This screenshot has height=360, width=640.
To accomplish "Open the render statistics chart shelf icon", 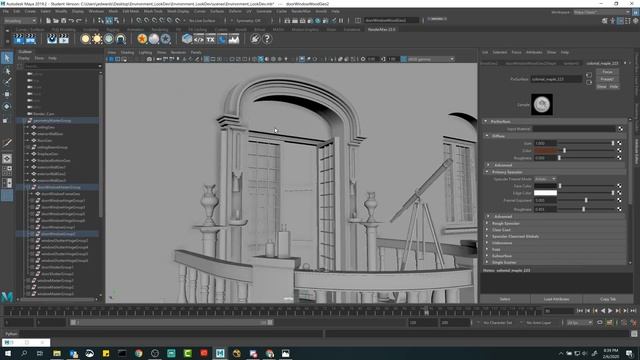I will (234, 39).
